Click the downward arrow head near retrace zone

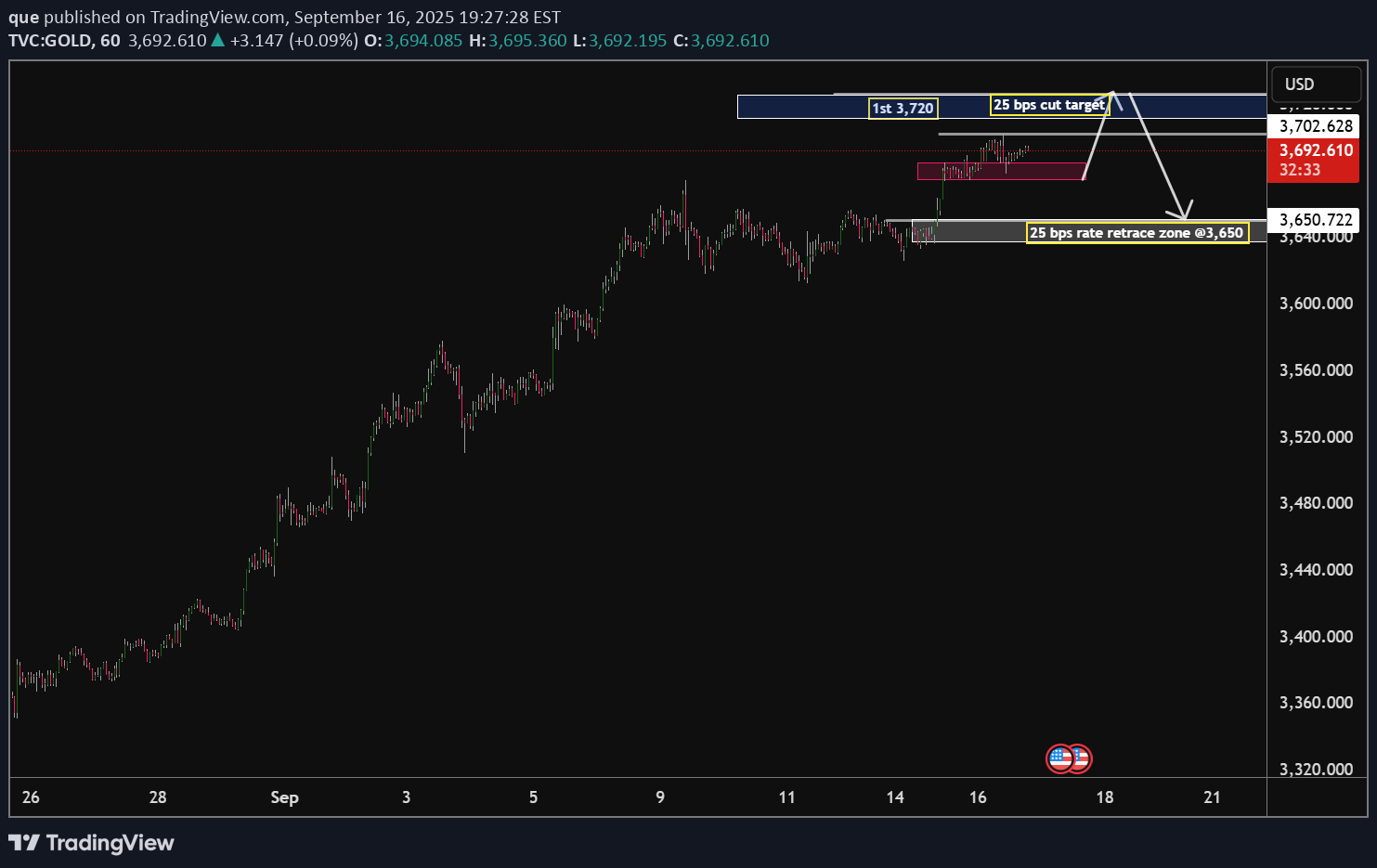[x=1183, y=212]
